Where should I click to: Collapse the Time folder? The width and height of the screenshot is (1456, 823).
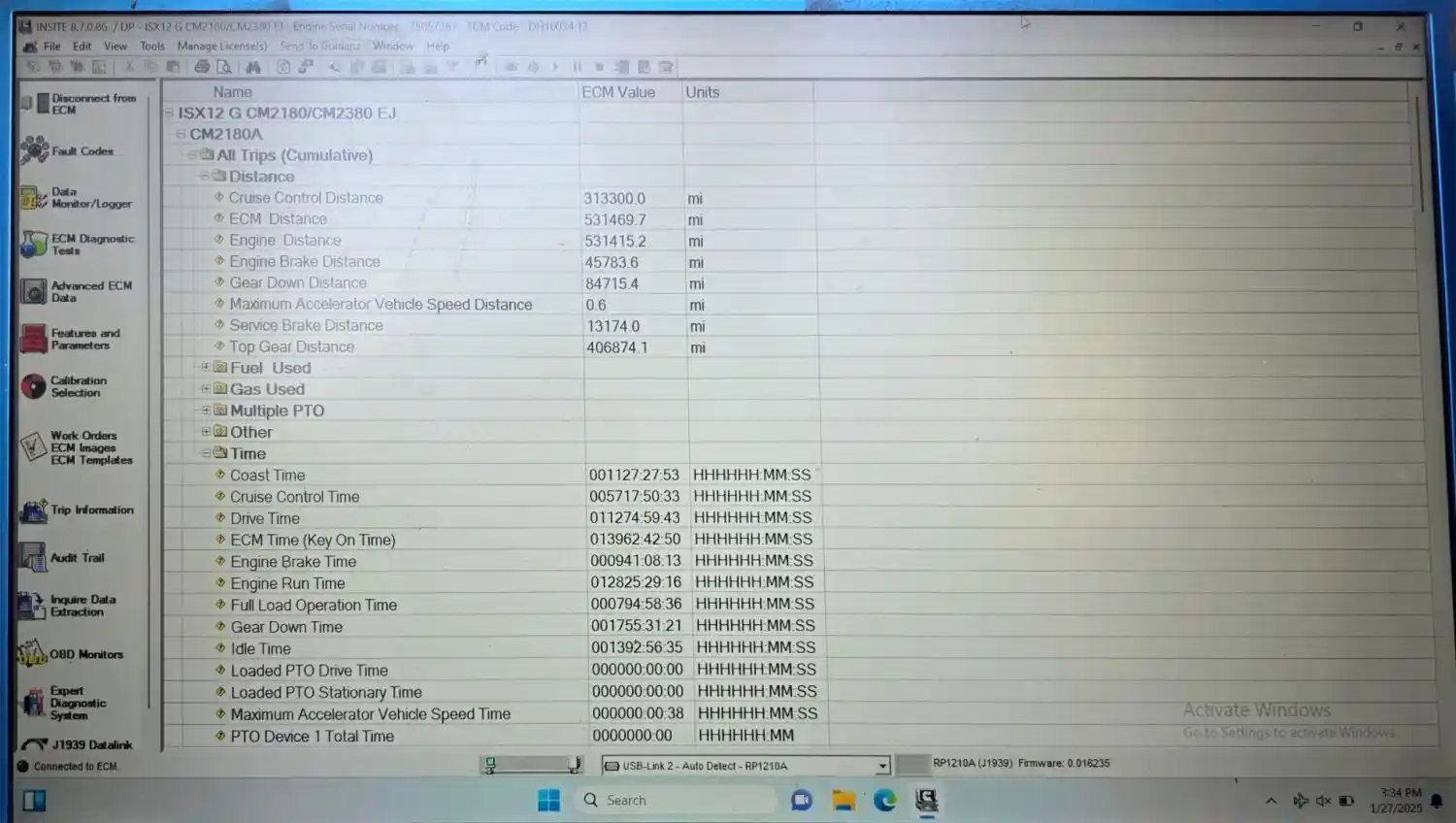(x=206, y=453)
